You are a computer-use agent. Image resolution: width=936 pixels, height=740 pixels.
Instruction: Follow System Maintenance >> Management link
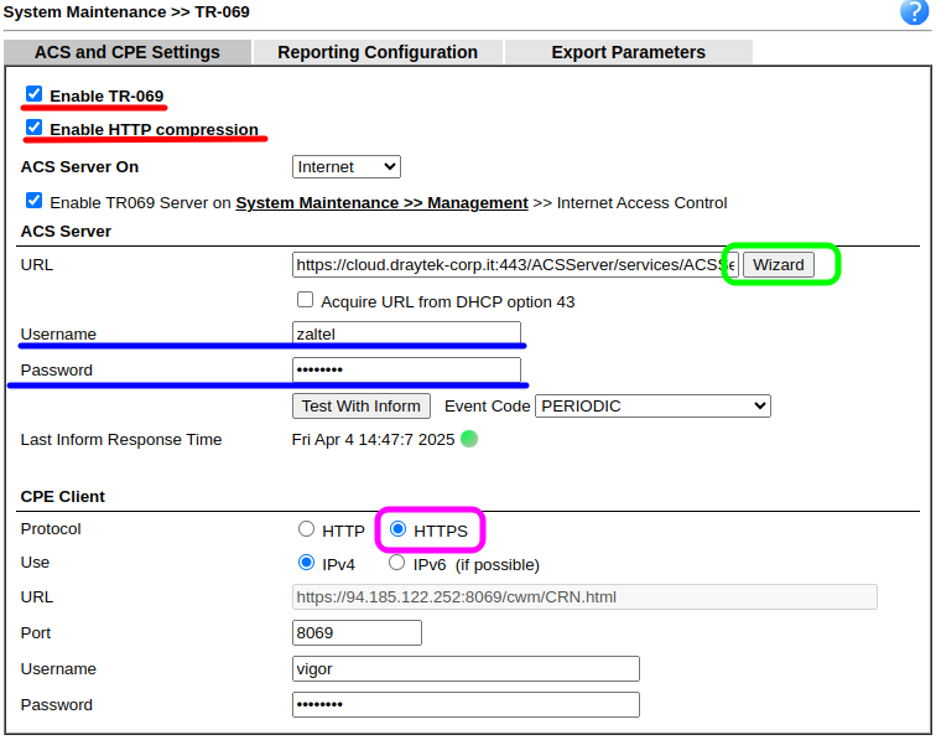pyautogui.click(x=382, y=204)
